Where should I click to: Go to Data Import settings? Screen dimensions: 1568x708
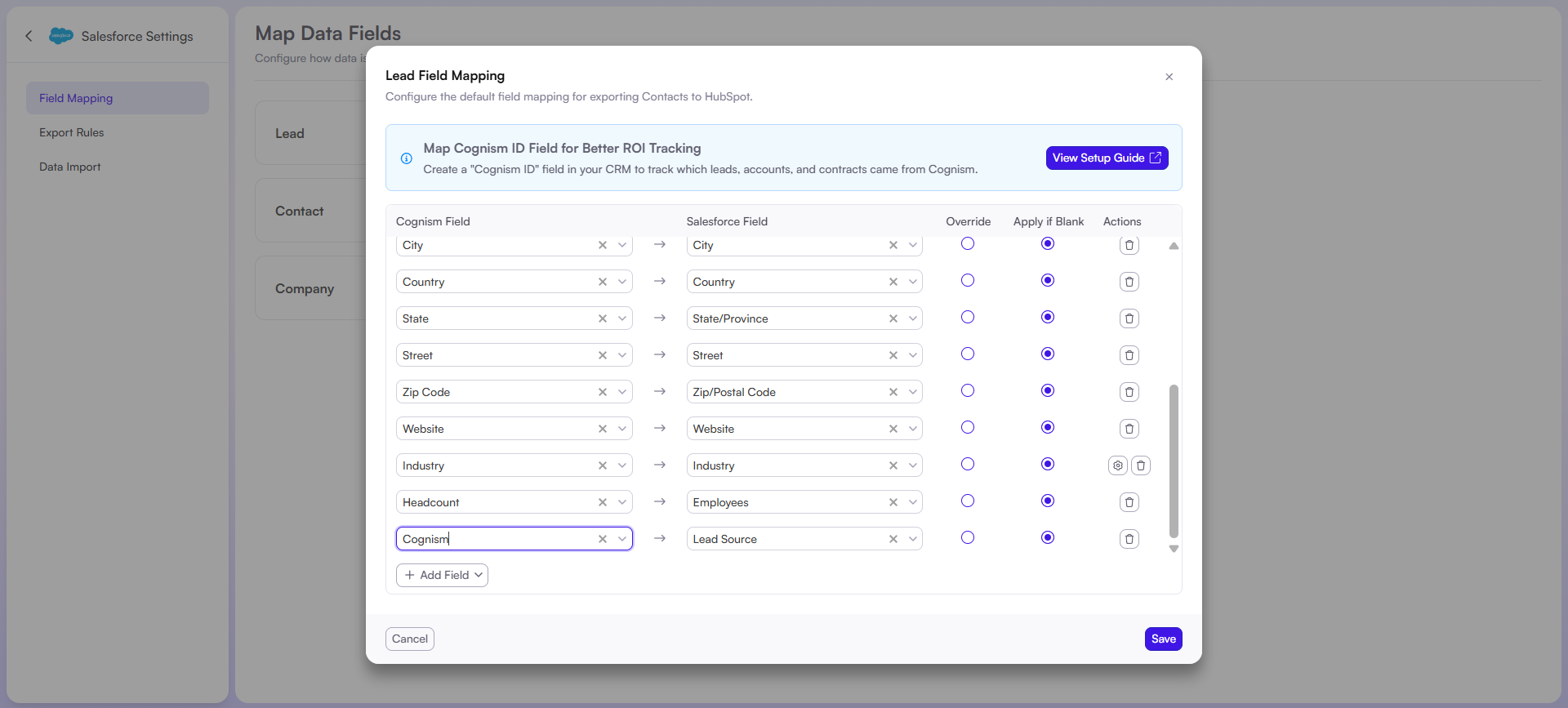(x=70, y=167)
